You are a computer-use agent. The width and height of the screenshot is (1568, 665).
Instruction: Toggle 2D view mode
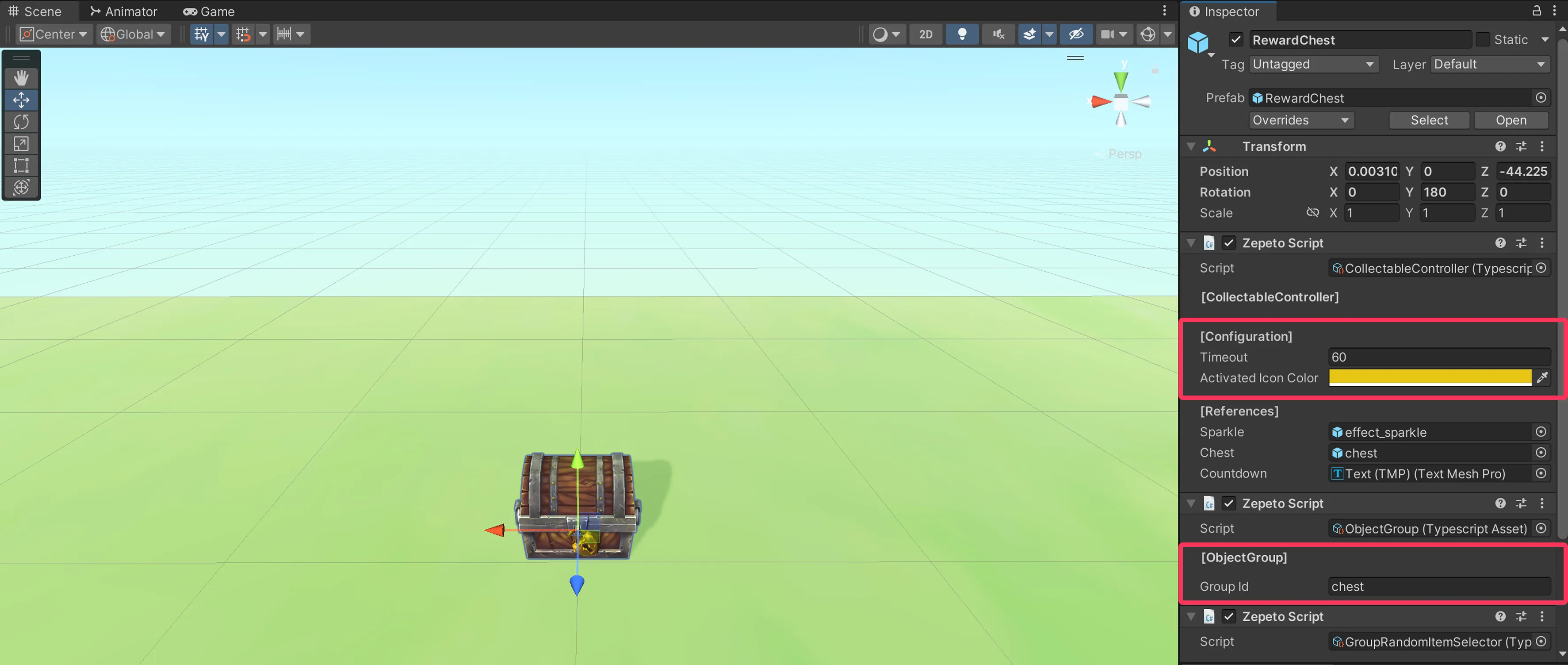tap(926, 34)
